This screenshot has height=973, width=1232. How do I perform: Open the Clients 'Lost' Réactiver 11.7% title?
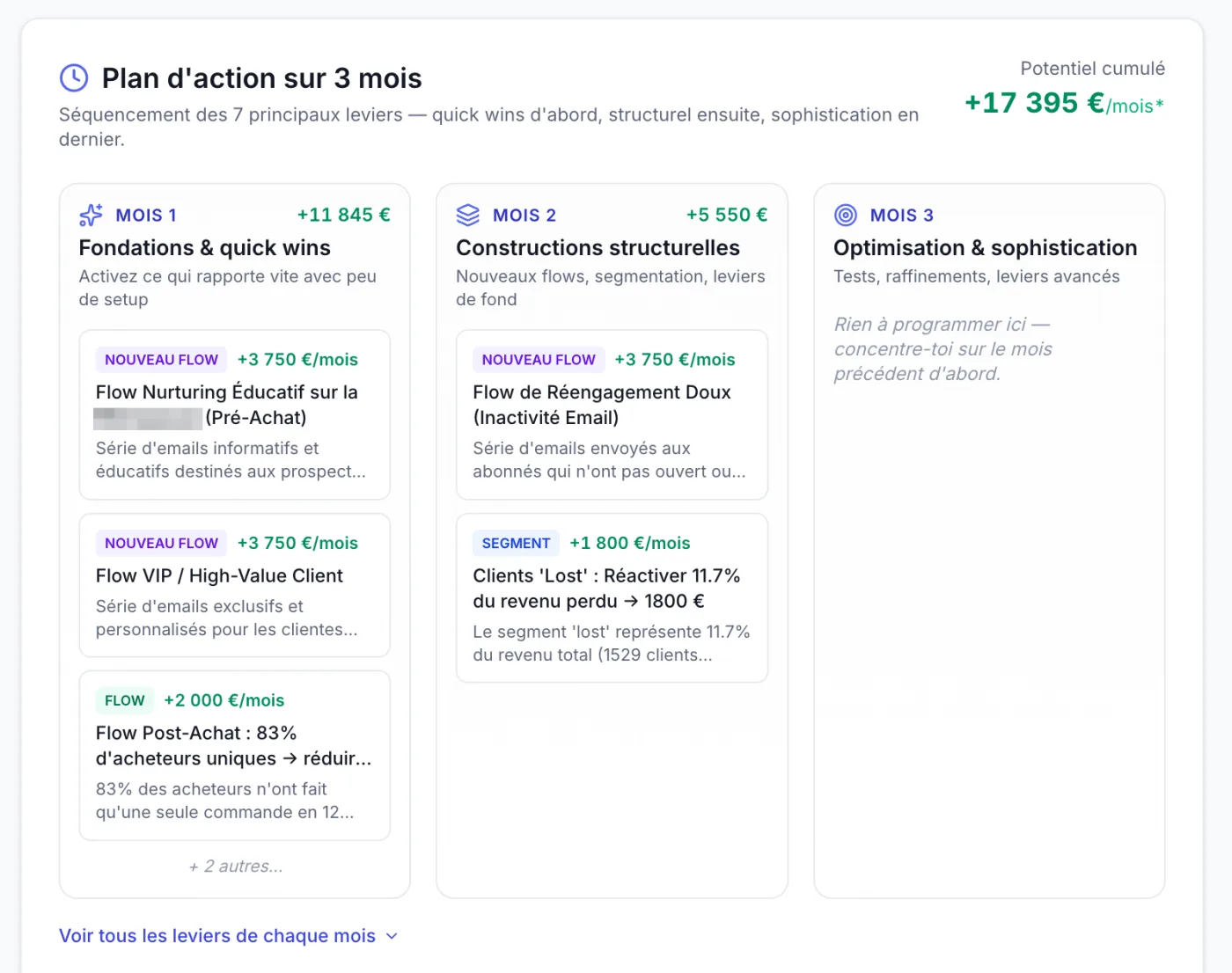[606, 589]
